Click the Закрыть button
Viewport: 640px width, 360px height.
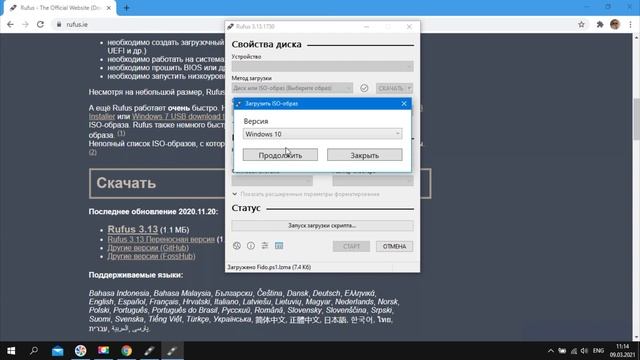(x=364, y=155)
